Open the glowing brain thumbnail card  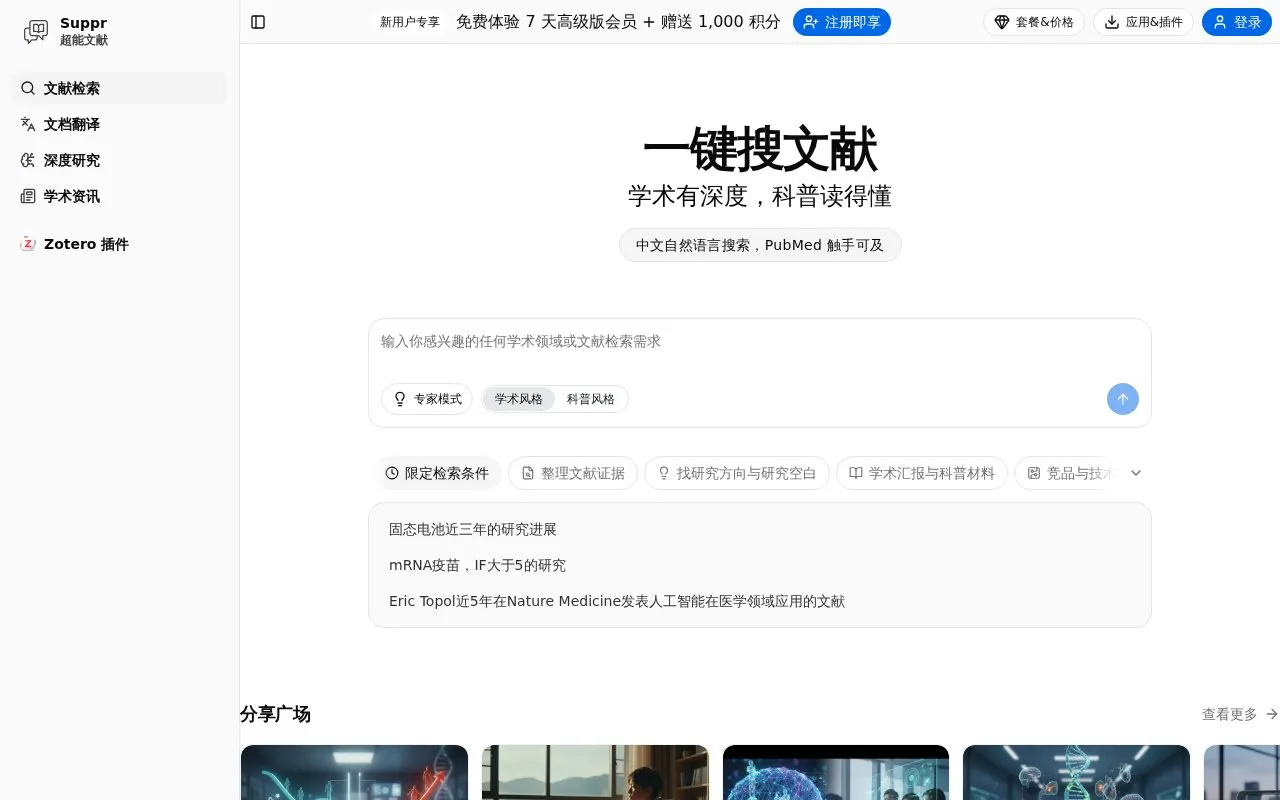click(836, 772)
